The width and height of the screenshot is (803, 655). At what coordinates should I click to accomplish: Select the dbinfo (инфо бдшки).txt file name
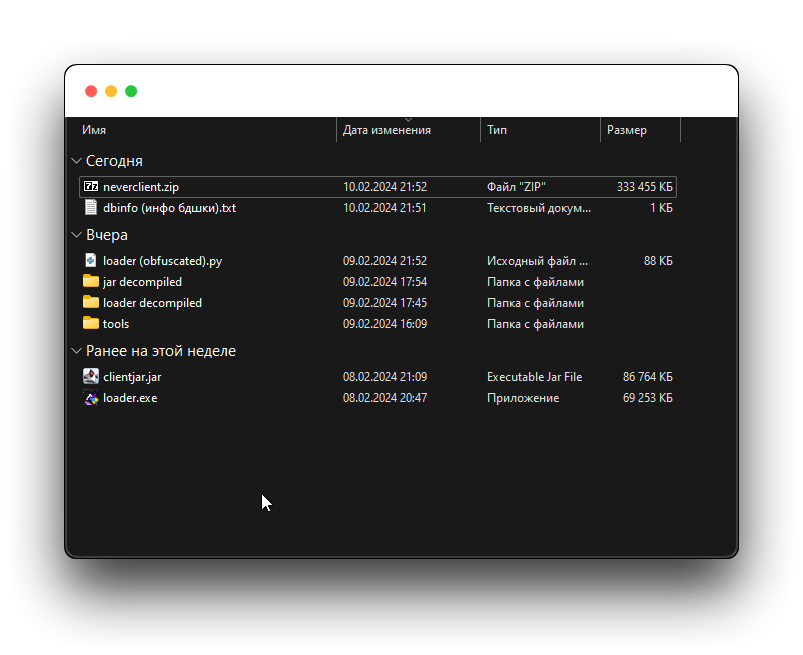pyautogui.click(x=170, y=208)
